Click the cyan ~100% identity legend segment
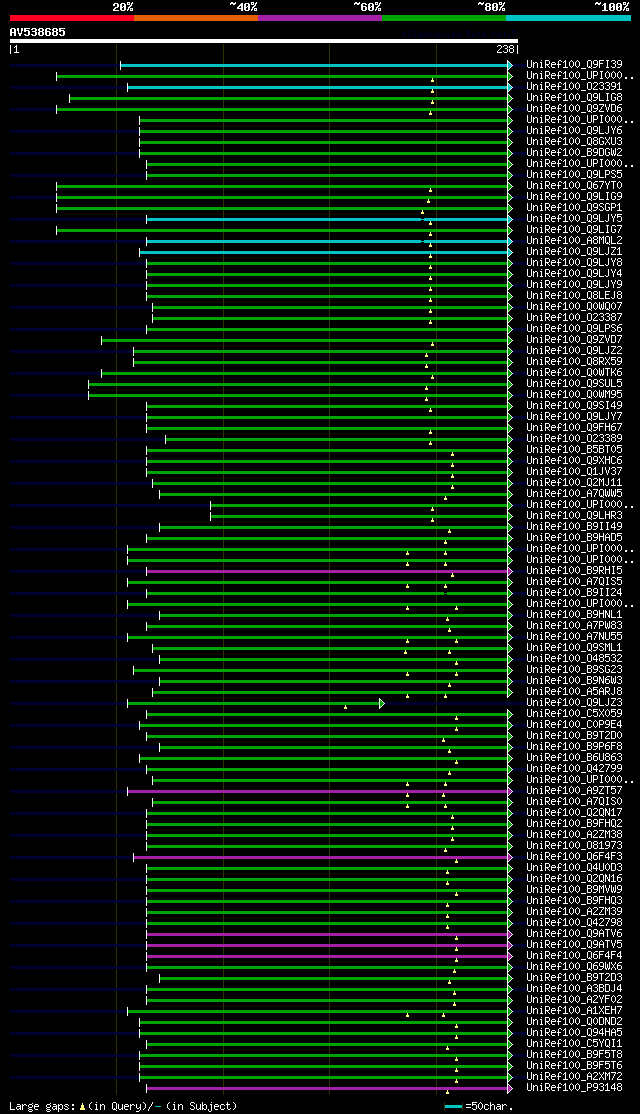The image size is (640, 1114). [568, 18]
